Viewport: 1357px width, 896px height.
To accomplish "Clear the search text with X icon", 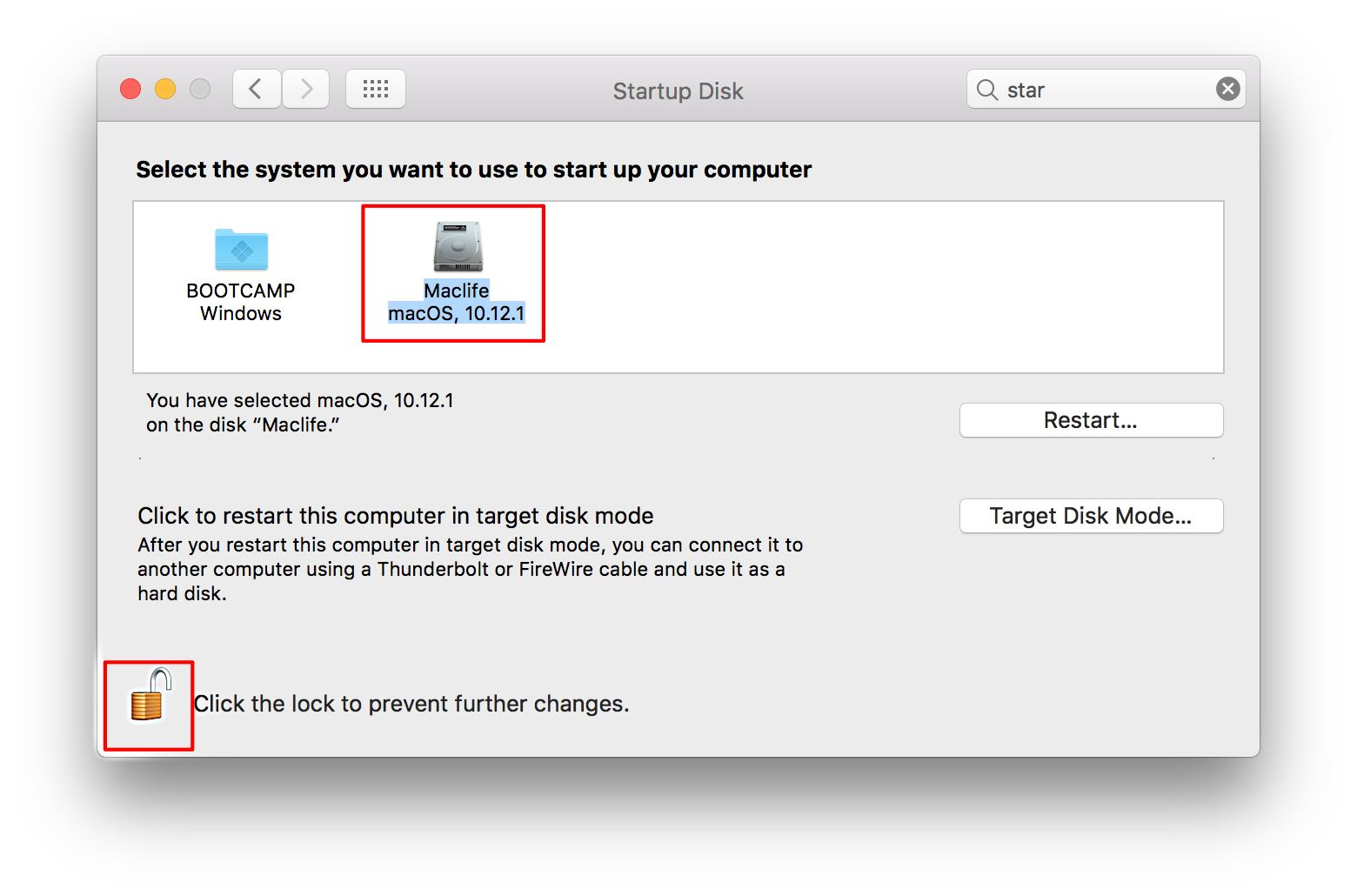I will (1227, 89).
